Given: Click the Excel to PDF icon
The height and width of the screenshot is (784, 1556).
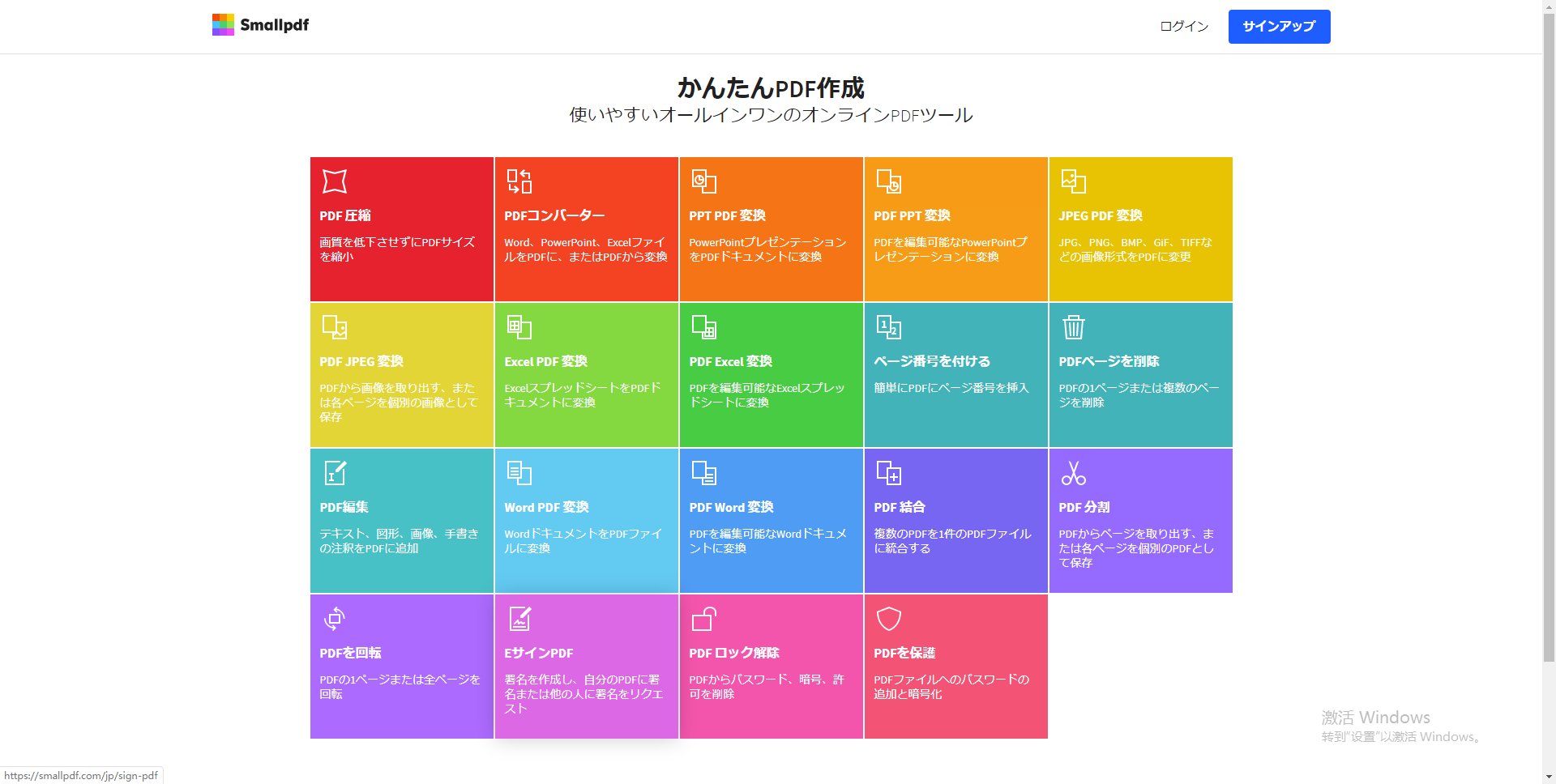Looking at the screenshot, I should pos(519,327).
